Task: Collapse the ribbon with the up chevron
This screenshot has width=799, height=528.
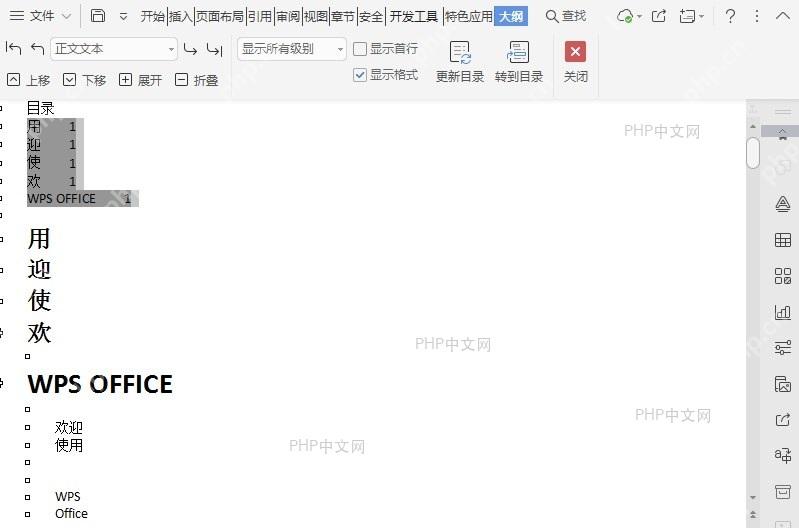Action: click(x=783, y=16)
